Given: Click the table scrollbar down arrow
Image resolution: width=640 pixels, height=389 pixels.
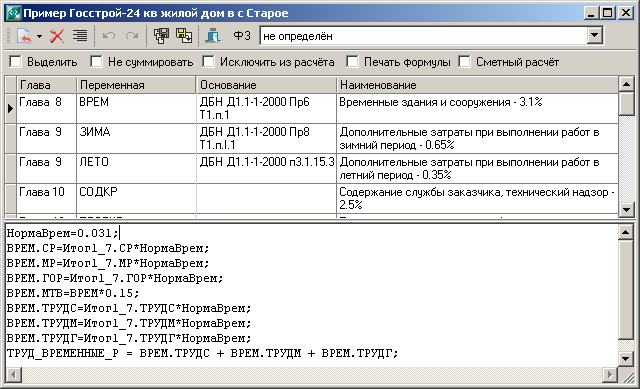Looking at the screenshot, I should pos(626,210).
